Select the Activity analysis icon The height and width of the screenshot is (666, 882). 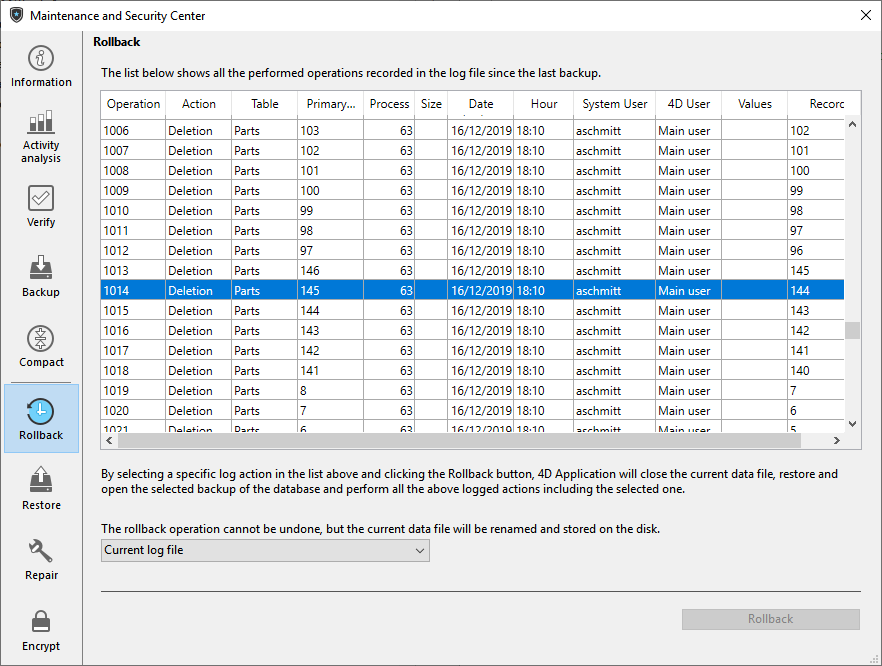pos(41,124)
